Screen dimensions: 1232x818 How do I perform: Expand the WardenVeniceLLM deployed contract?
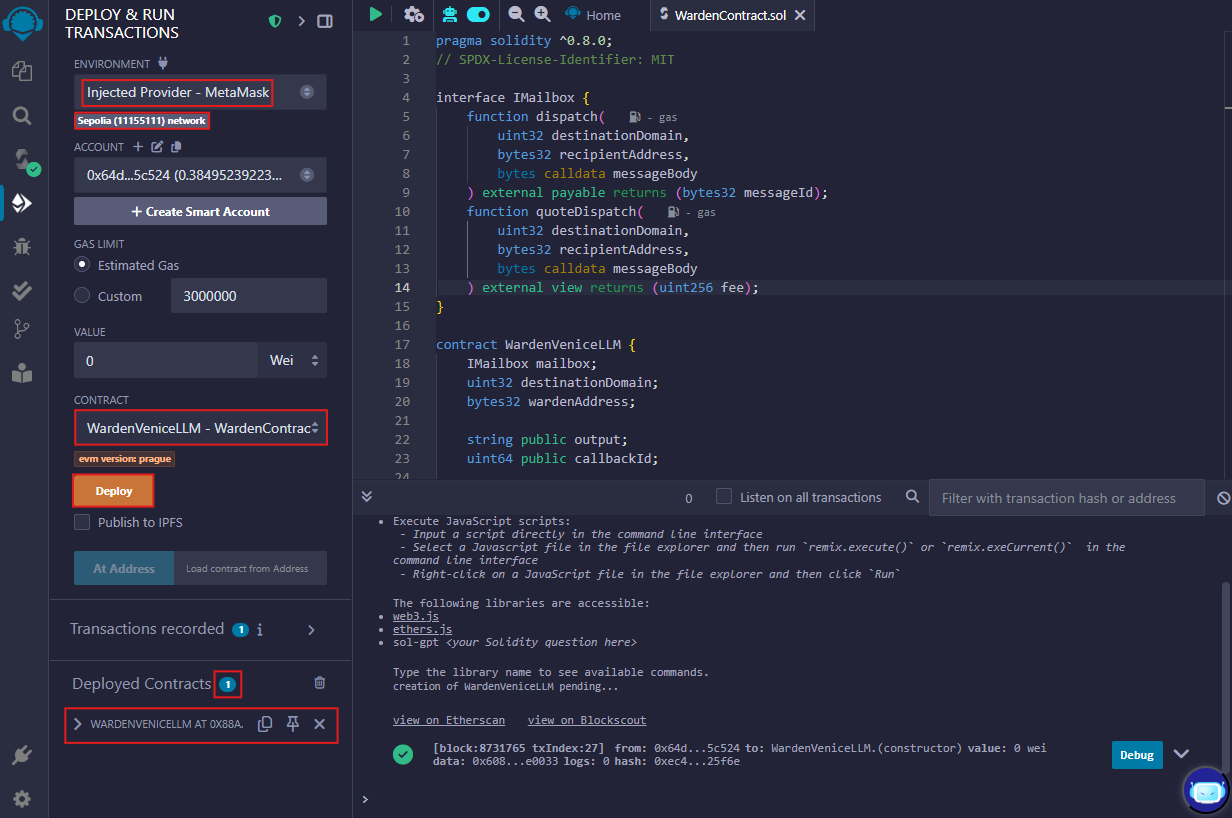click(x=77, y=724)
